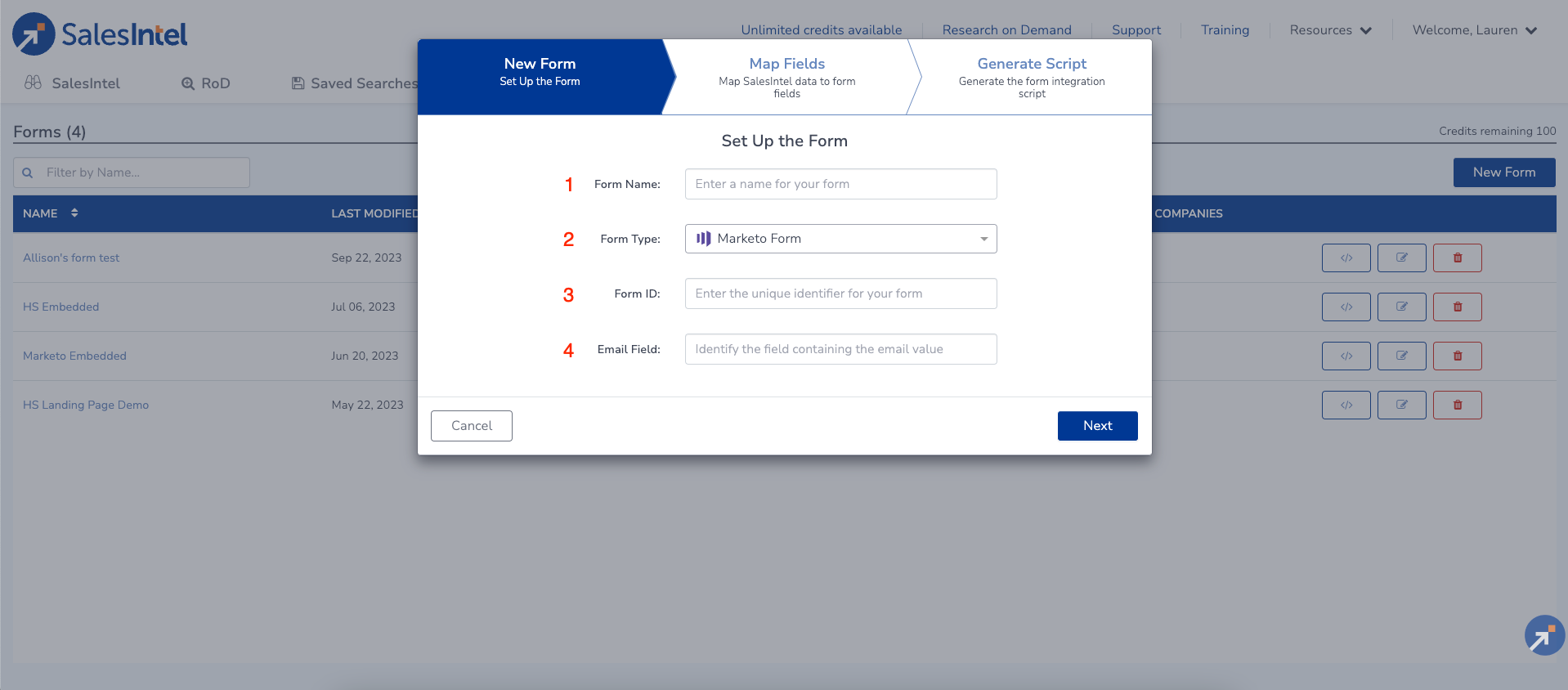Edit the HS Landing Page Demo form

click(x=1401, y=405)
